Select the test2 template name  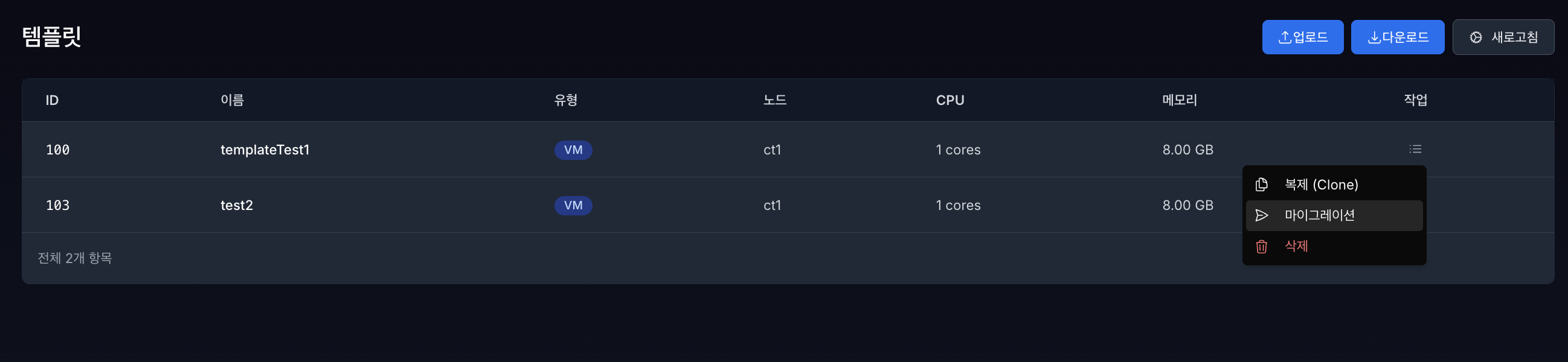236,205
